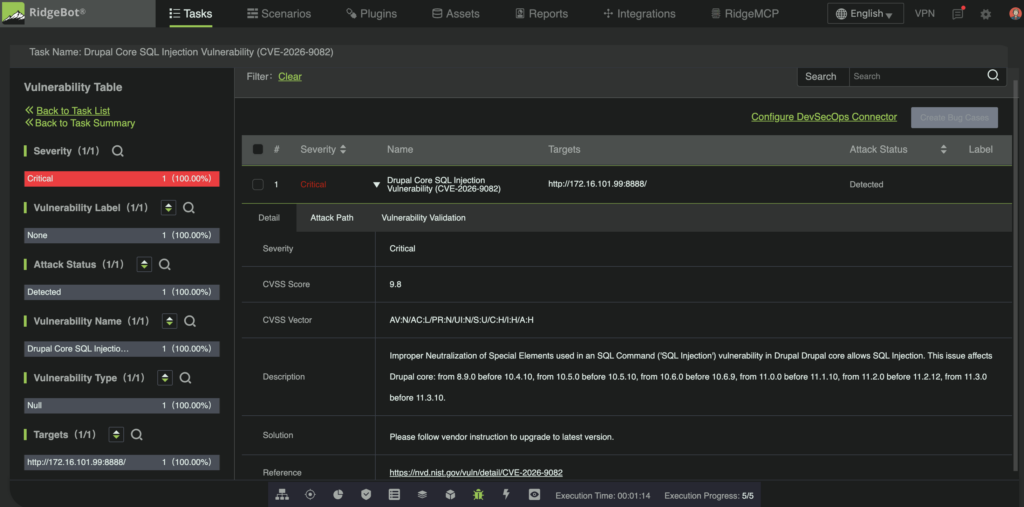The image size is (1024, 507).
Task: Collapse the Drupal Core SQL Injection row triangle
Action: click(376, 185)
